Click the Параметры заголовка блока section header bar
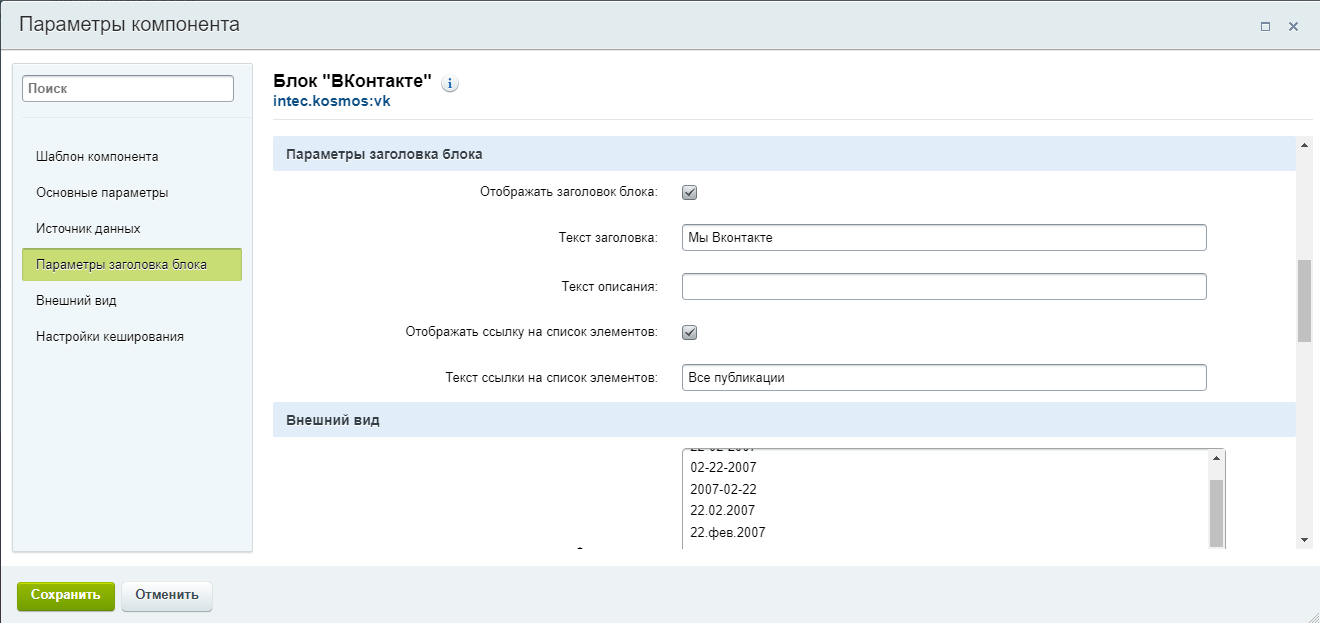Viewport: 1320px width, 623px height. point(784,155)
